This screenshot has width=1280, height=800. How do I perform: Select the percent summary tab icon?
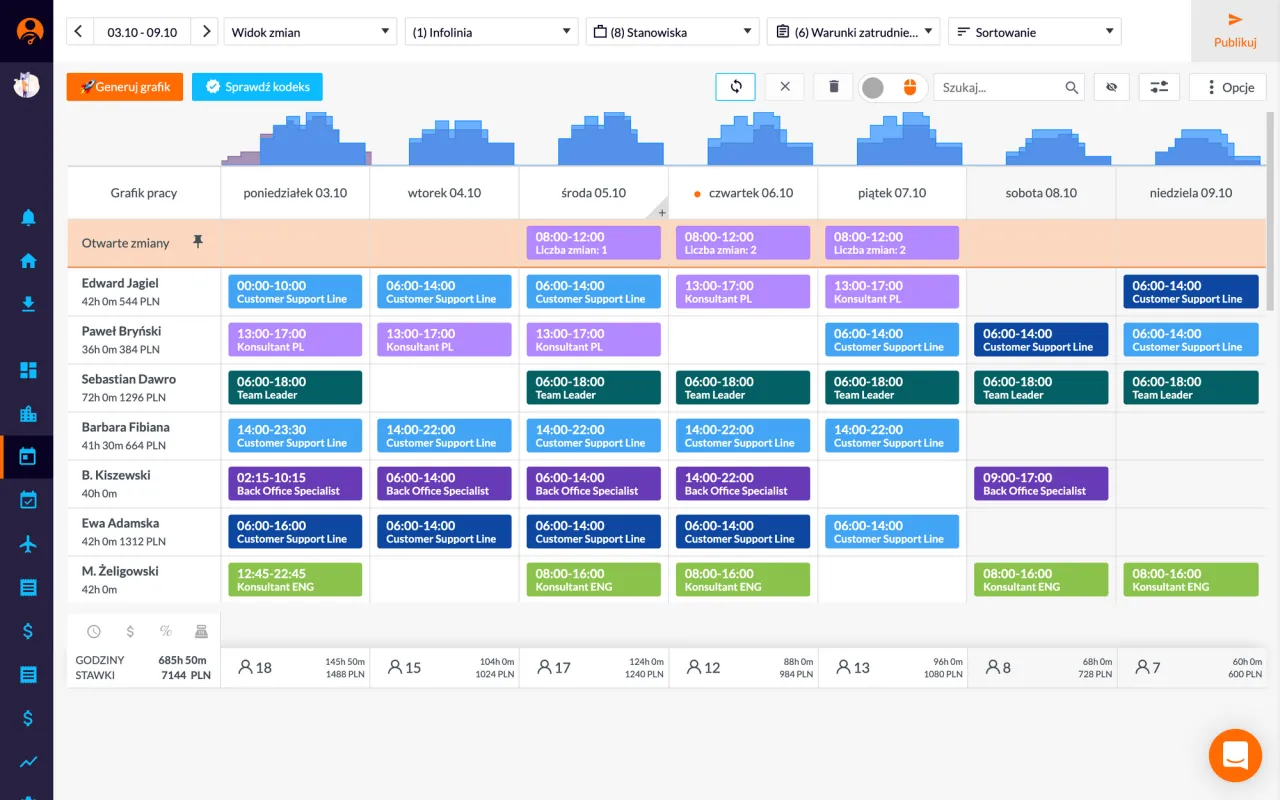point(166,631)
